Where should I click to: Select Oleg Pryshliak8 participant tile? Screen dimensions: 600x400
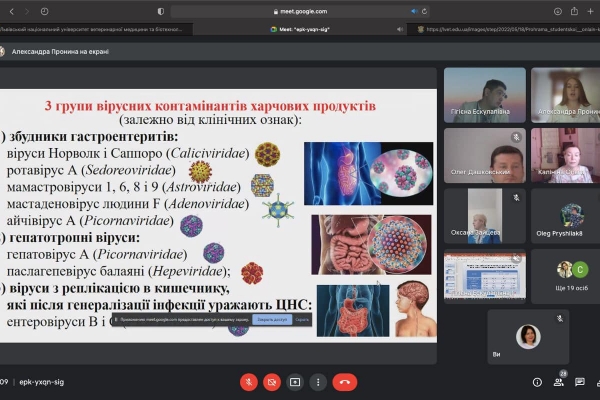point(566,216)
